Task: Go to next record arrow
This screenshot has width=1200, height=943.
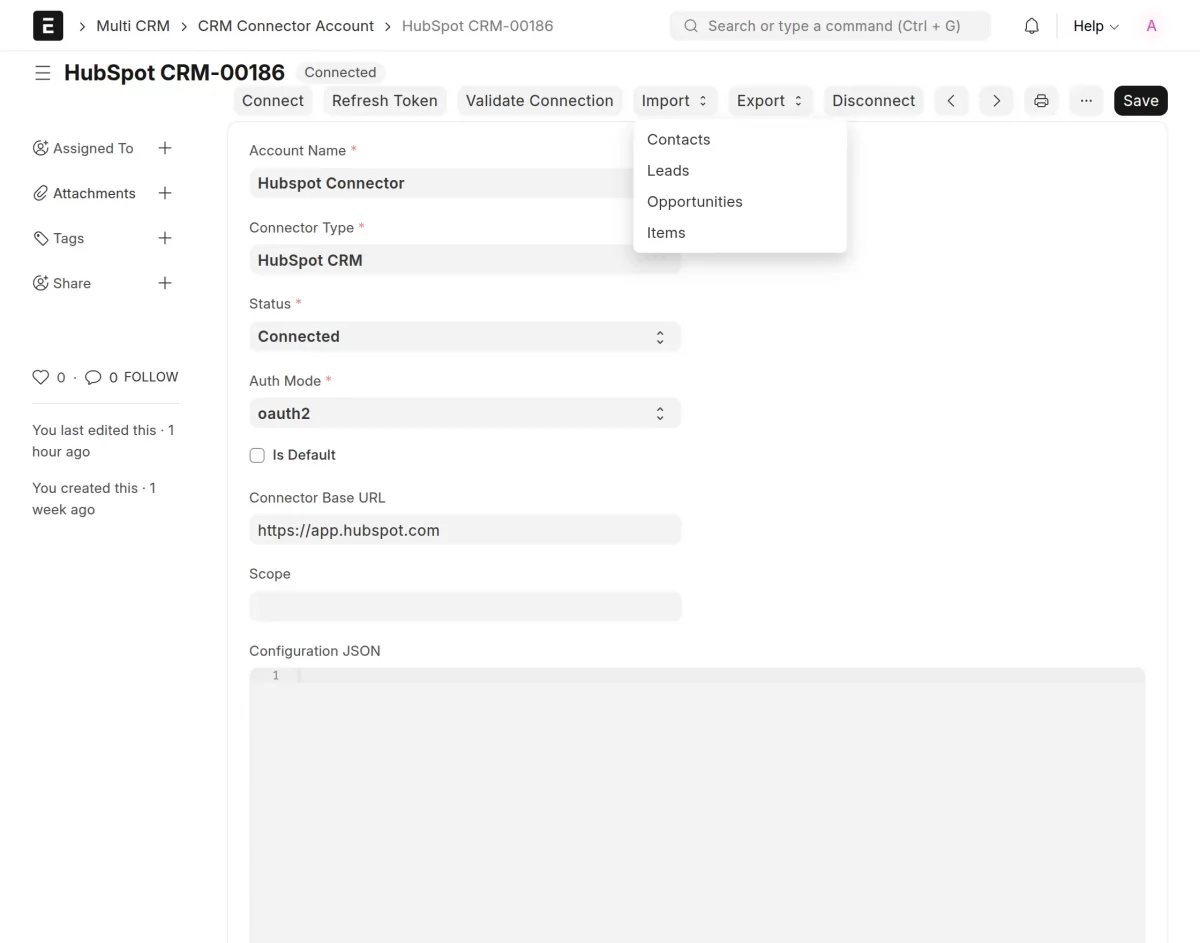Action: click(996, 101)
